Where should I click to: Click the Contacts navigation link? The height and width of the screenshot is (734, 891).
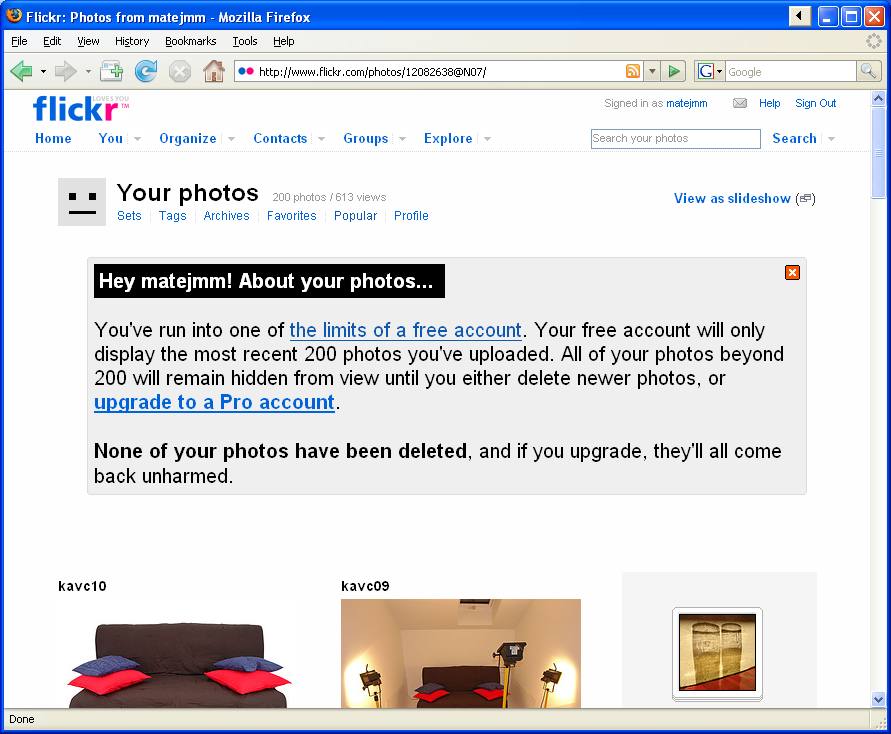[x=280, y=139]
